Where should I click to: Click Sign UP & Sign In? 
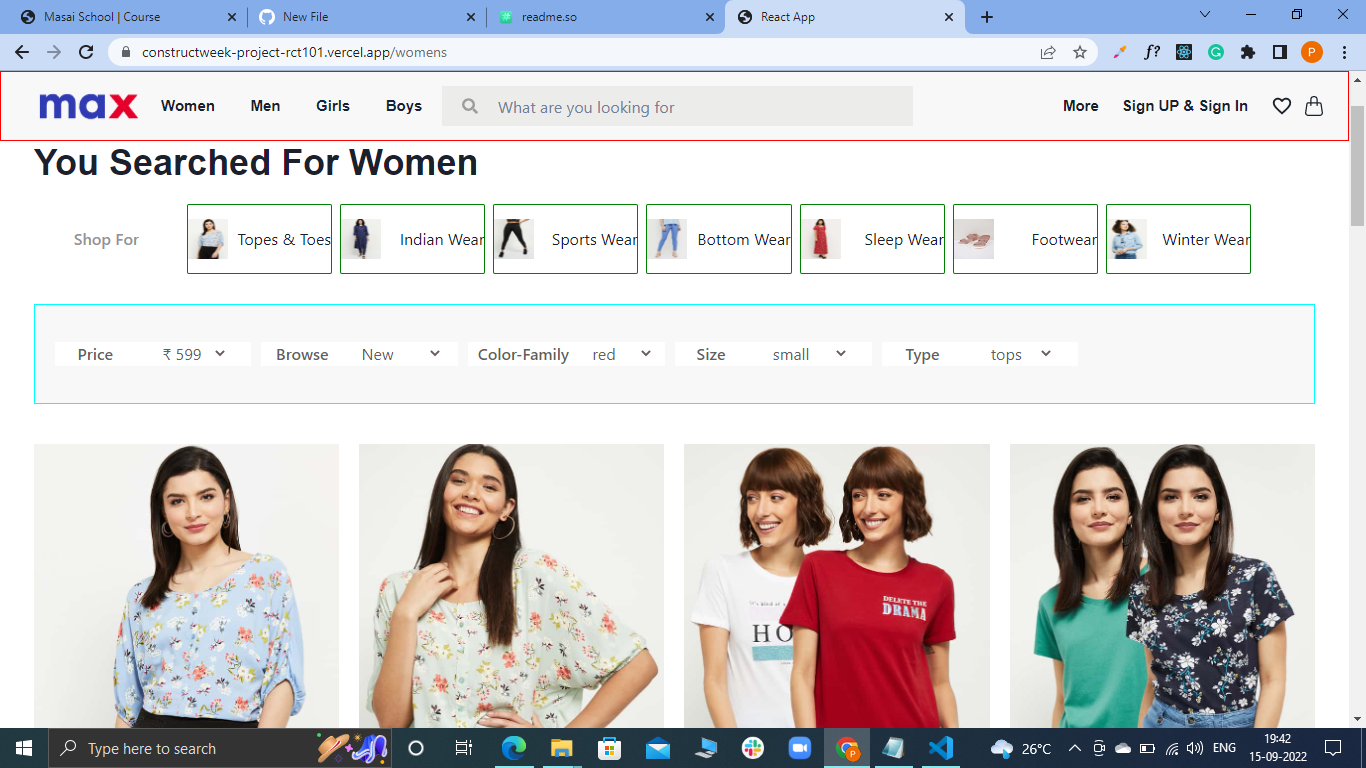[x=1185, y=106]
